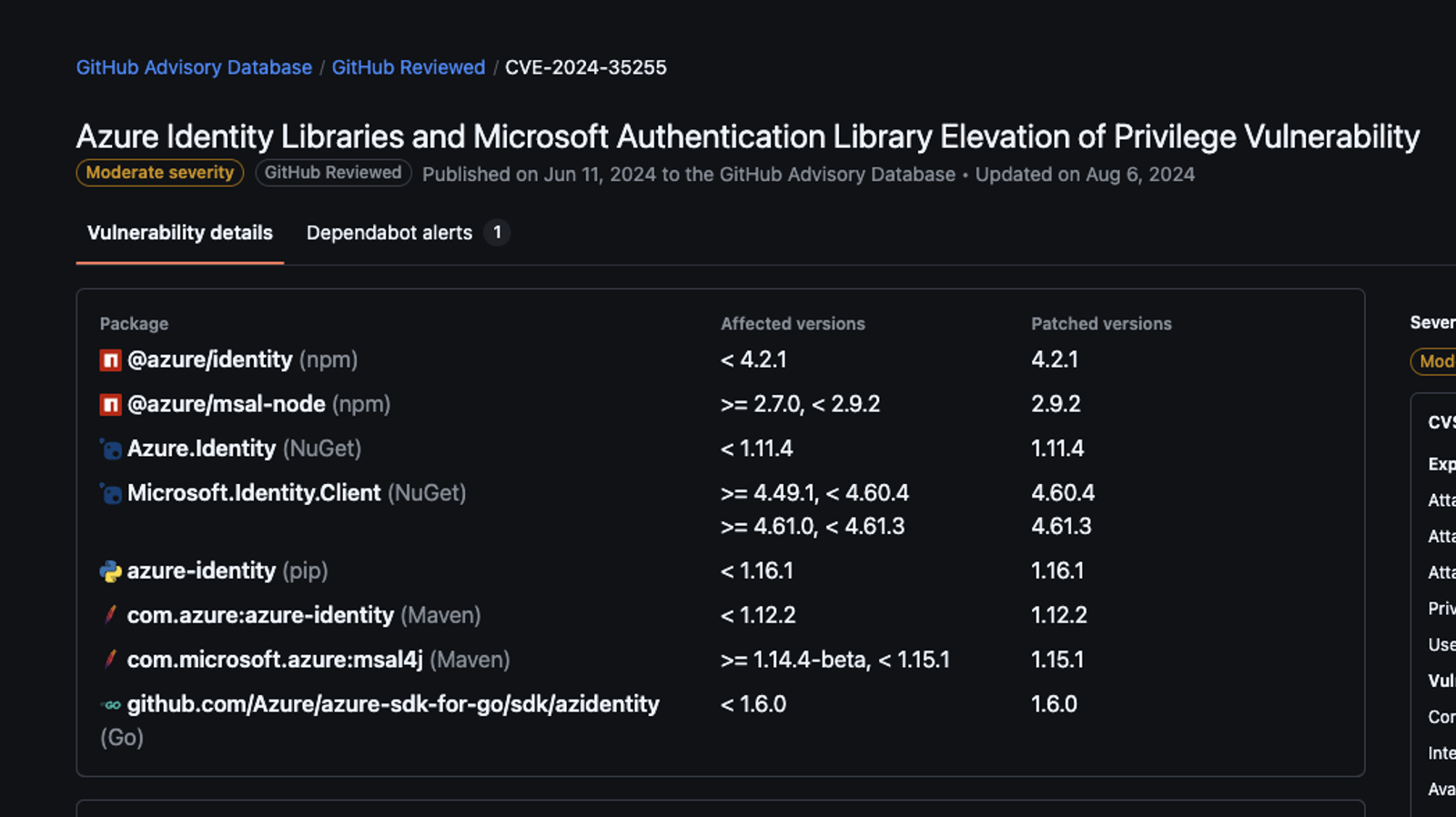This screenshot has height=817, width=1456.
Task: Click the Affected versions column header
Action: pyautogui.click(x=793, y=324)
